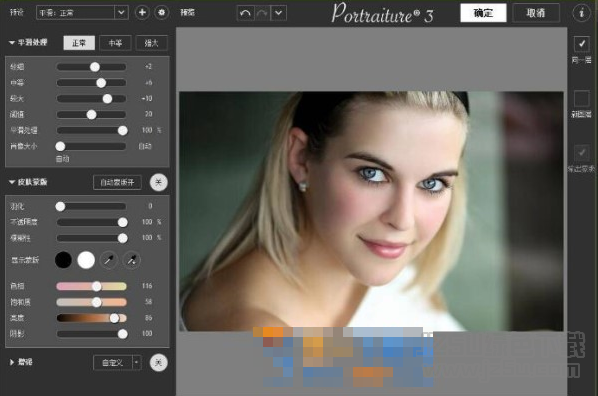Toggle skin mask round on/off button
This screenshot has width=598, height=396.
pos(159,182)
